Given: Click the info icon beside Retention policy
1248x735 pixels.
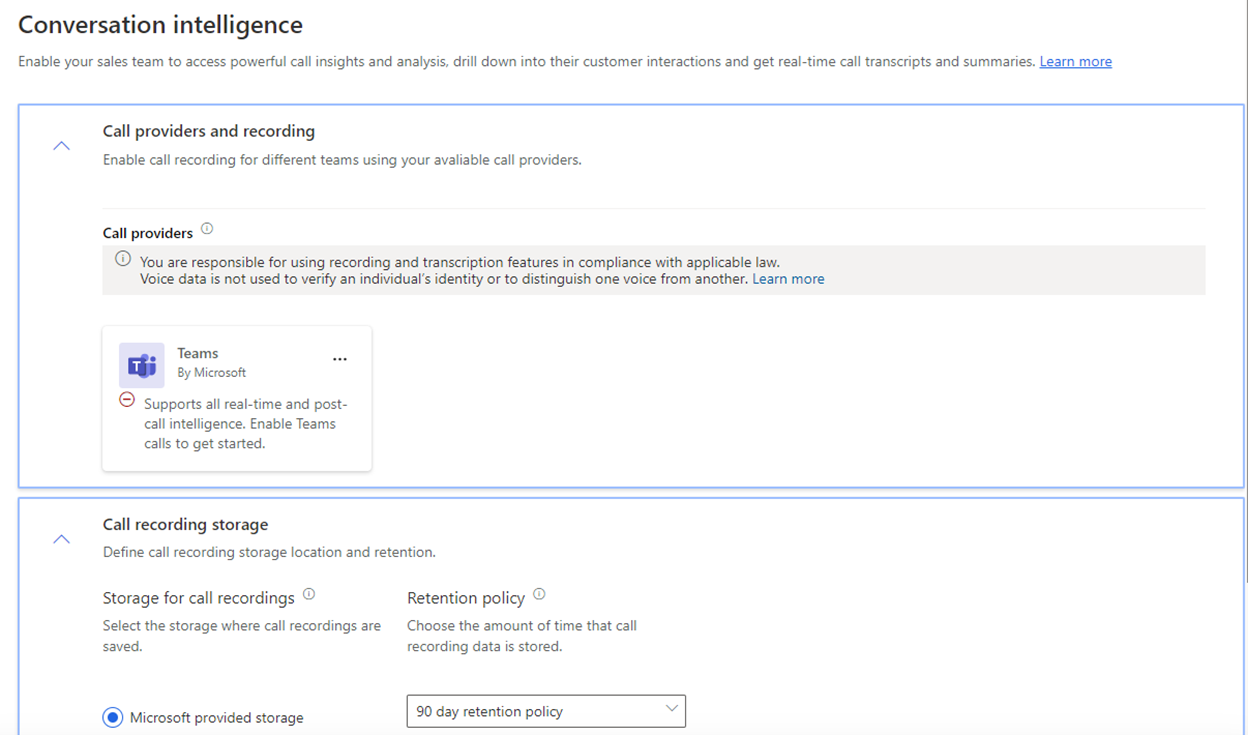Looking at the screenshot, I should pyautogui.click(x=539, y=594).
